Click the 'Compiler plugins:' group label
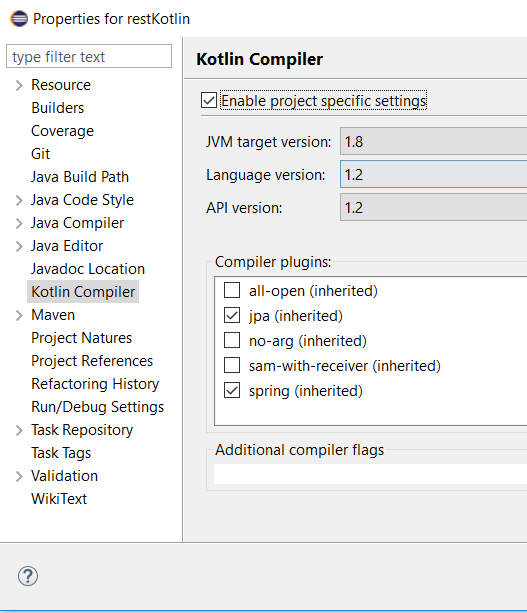 (273, 262)
